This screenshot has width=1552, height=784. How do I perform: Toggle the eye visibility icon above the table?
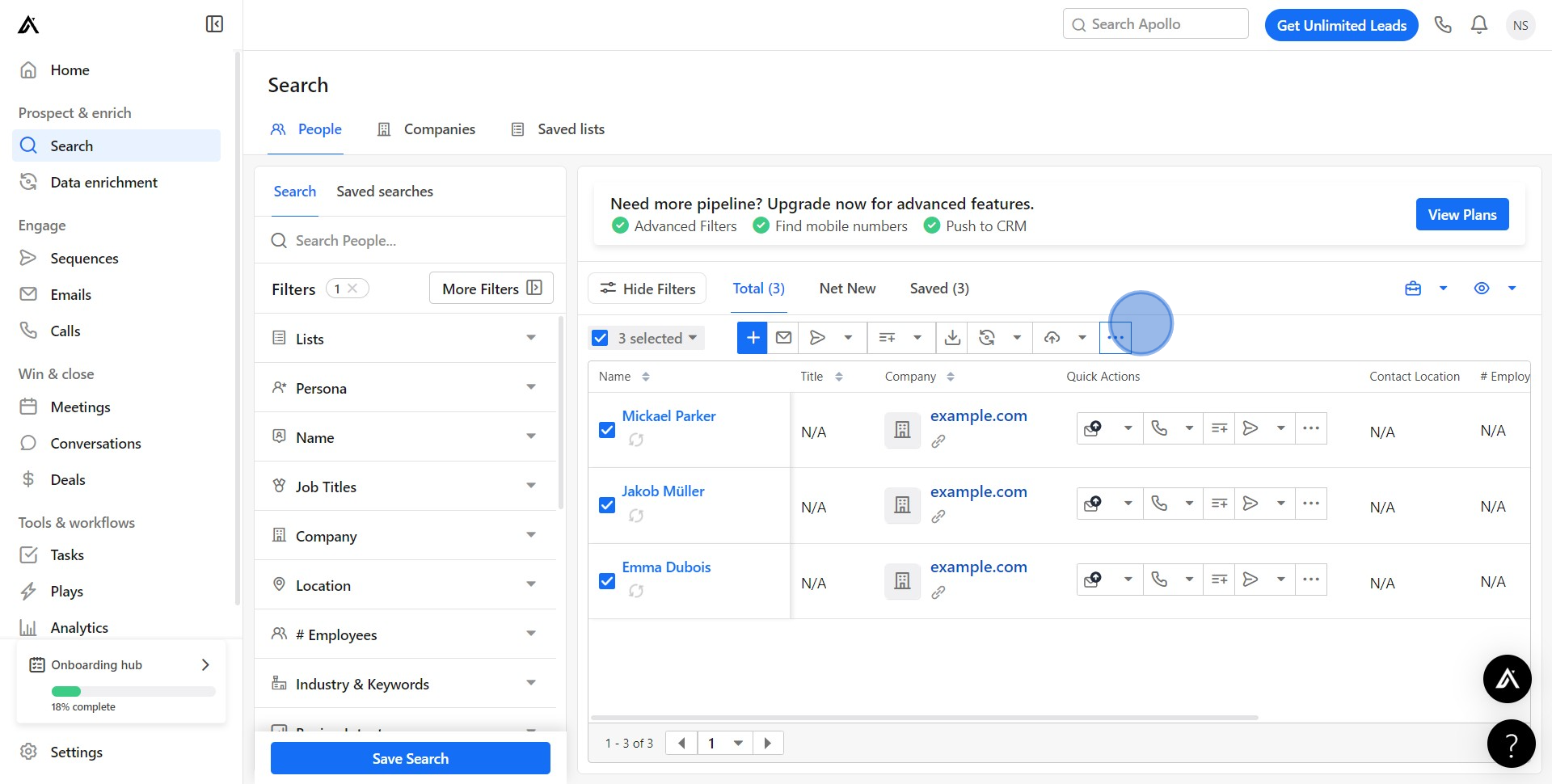1482,289
